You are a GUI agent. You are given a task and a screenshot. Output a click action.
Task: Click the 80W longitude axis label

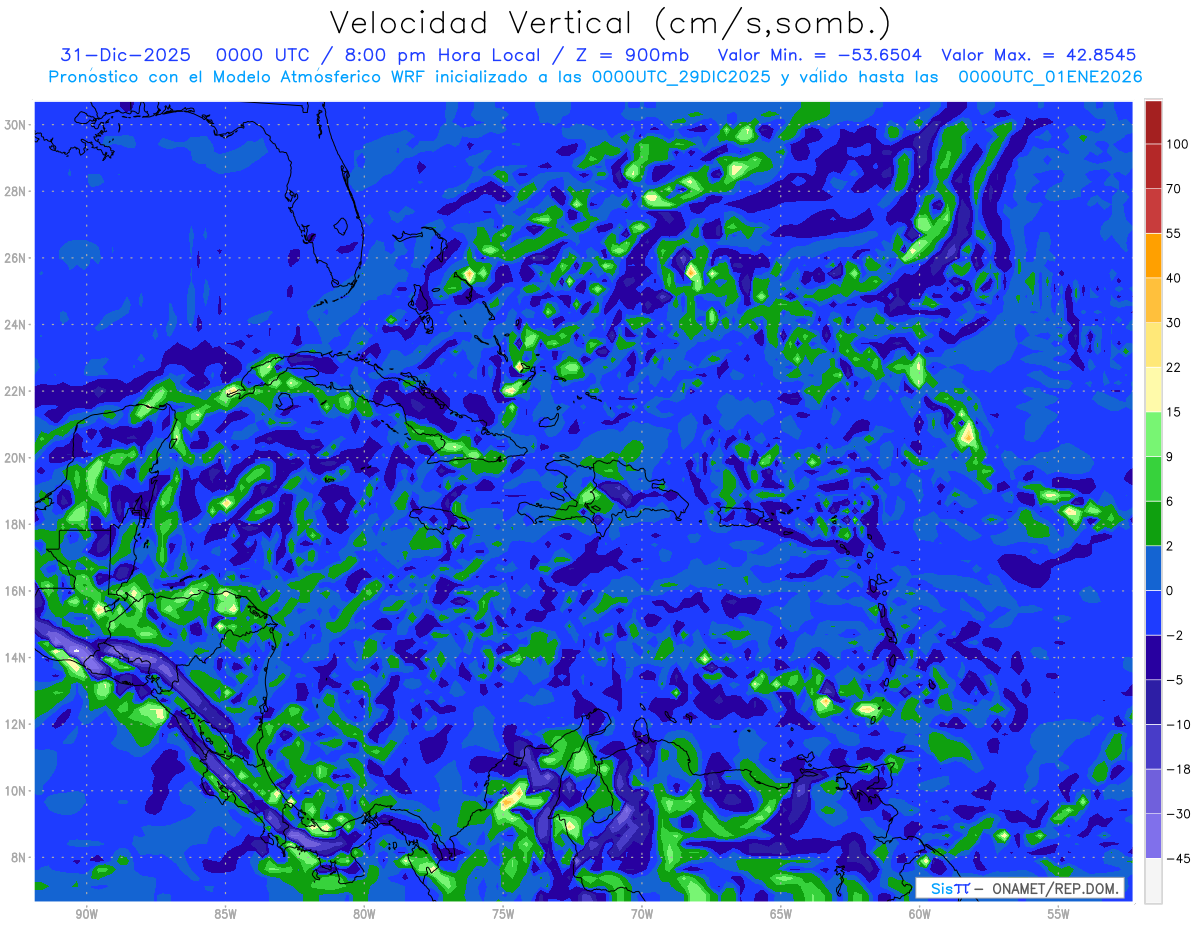tap(364, 914)
